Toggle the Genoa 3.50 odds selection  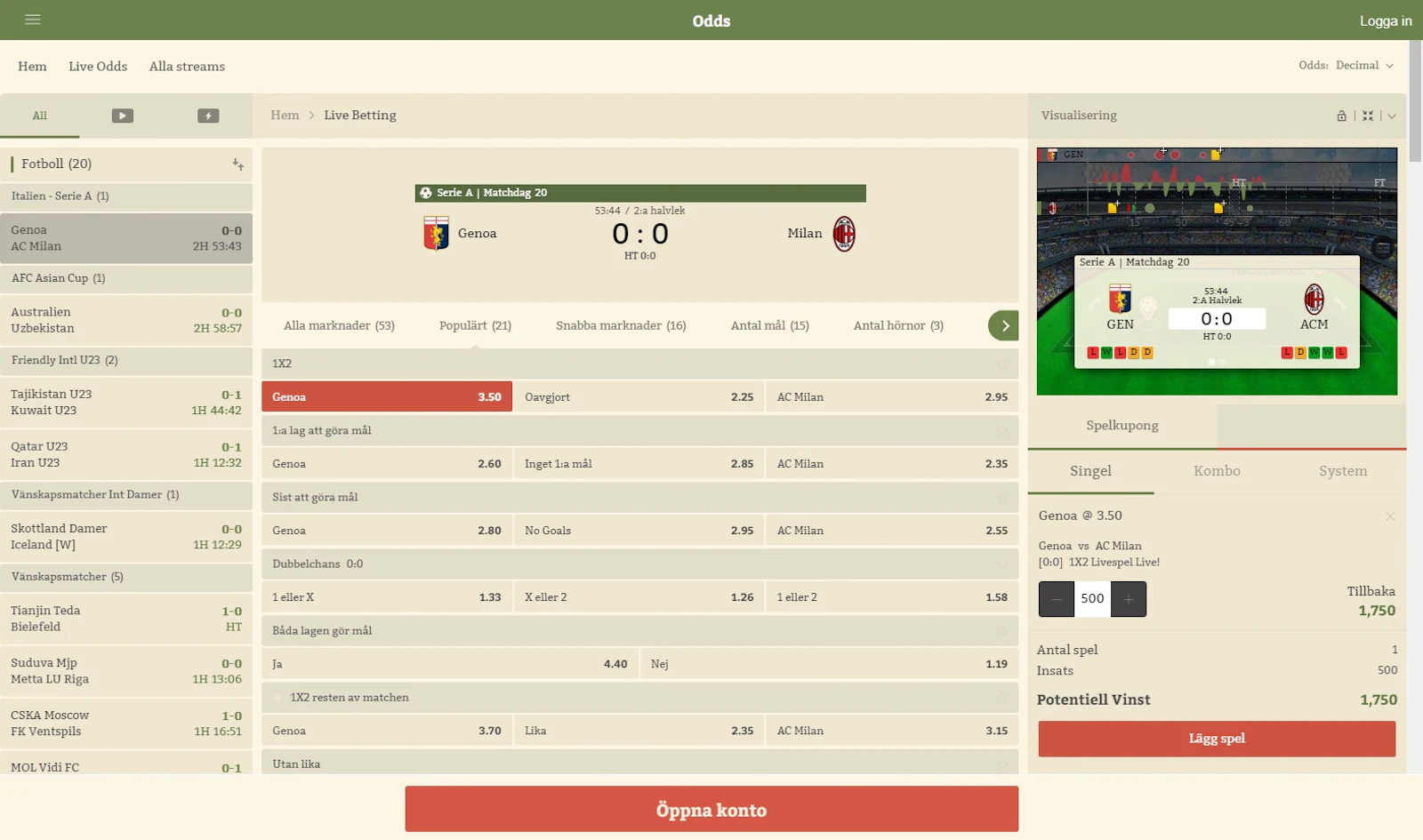tap(387, 397)
